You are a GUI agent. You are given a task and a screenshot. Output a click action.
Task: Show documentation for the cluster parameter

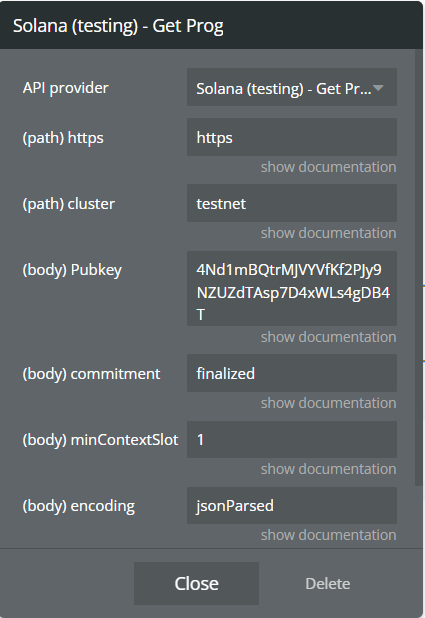(328, 233)
